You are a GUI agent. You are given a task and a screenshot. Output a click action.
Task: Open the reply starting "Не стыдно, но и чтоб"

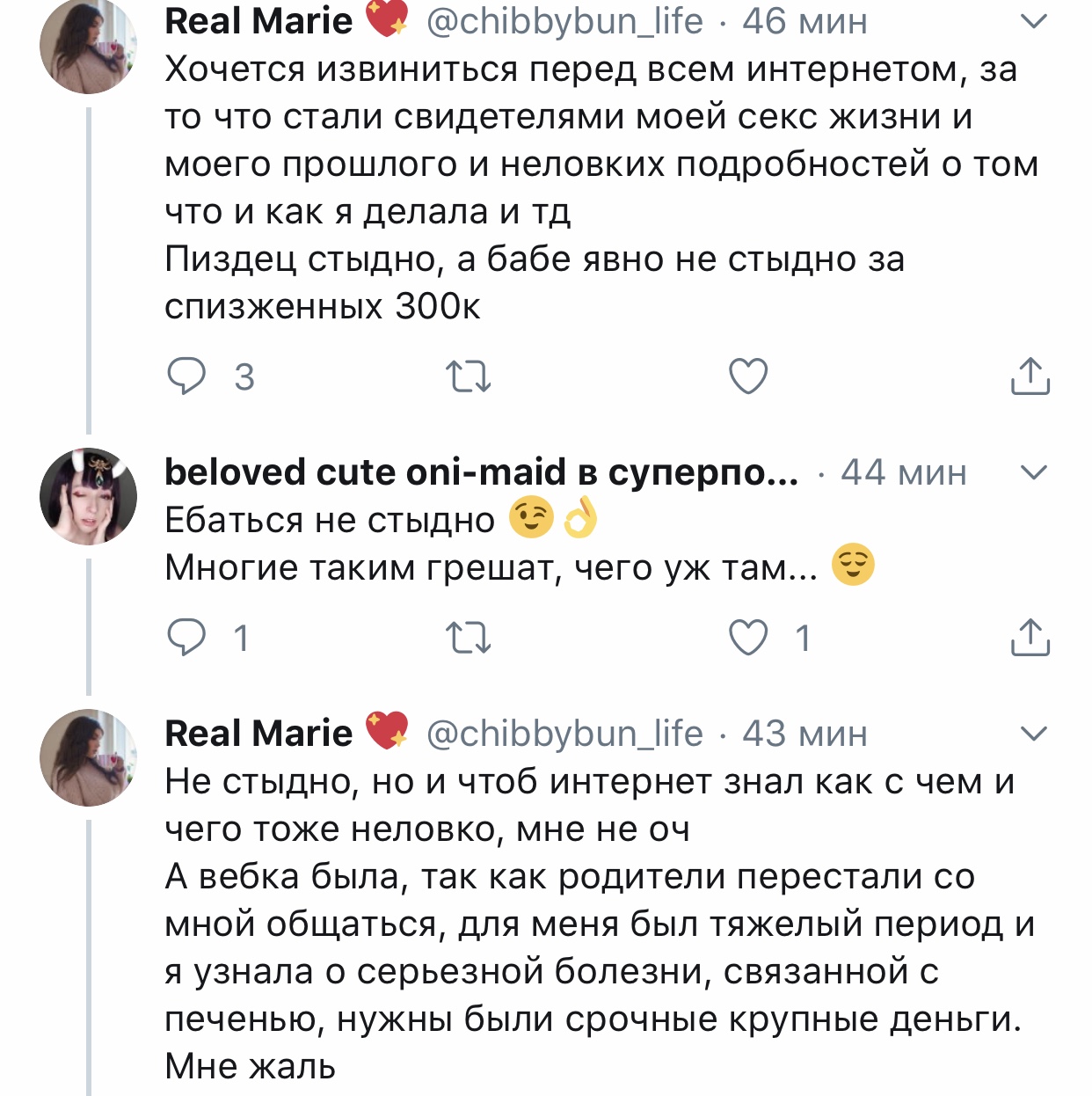point(589,924)
